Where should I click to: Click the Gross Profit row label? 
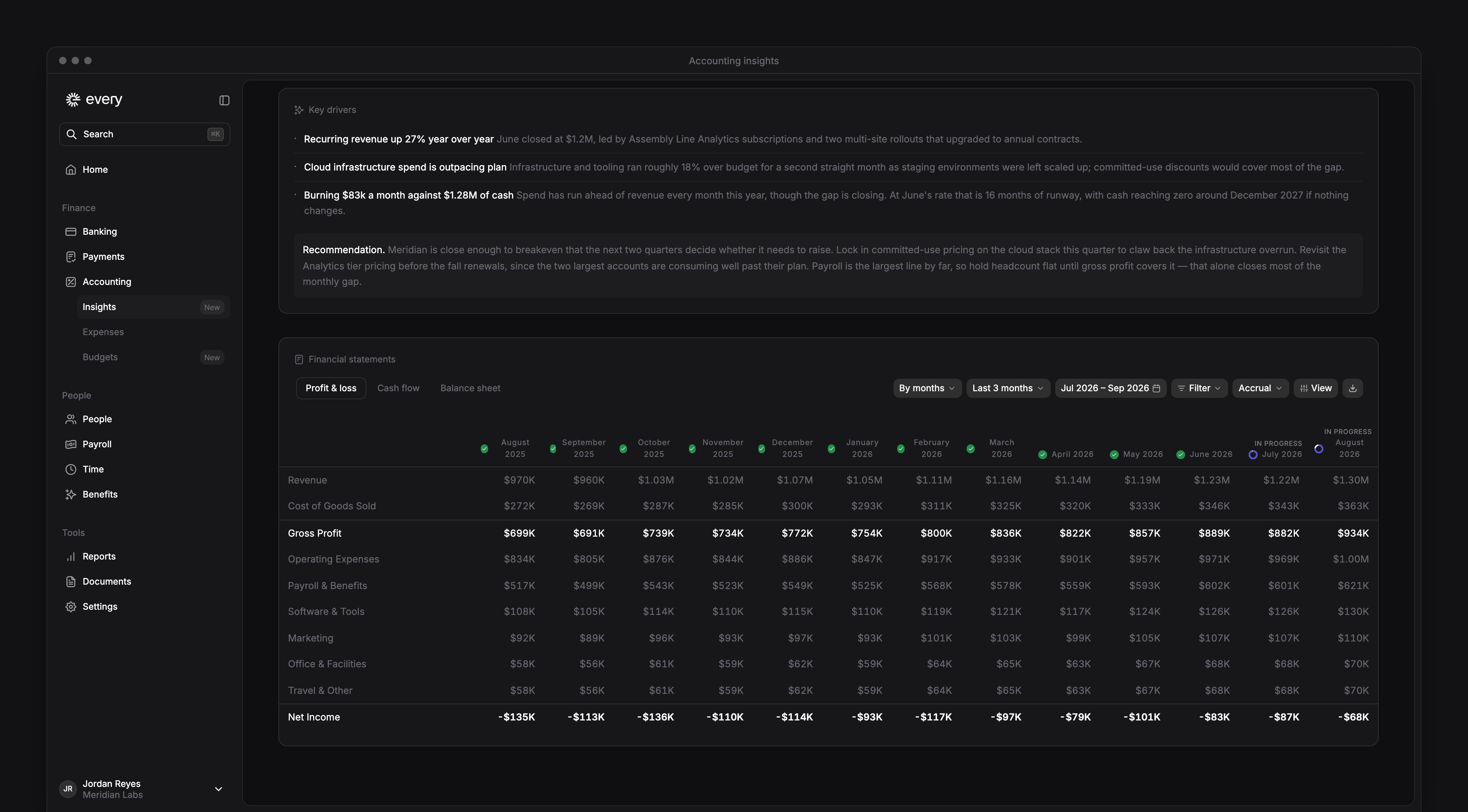[x=315, y=533]
